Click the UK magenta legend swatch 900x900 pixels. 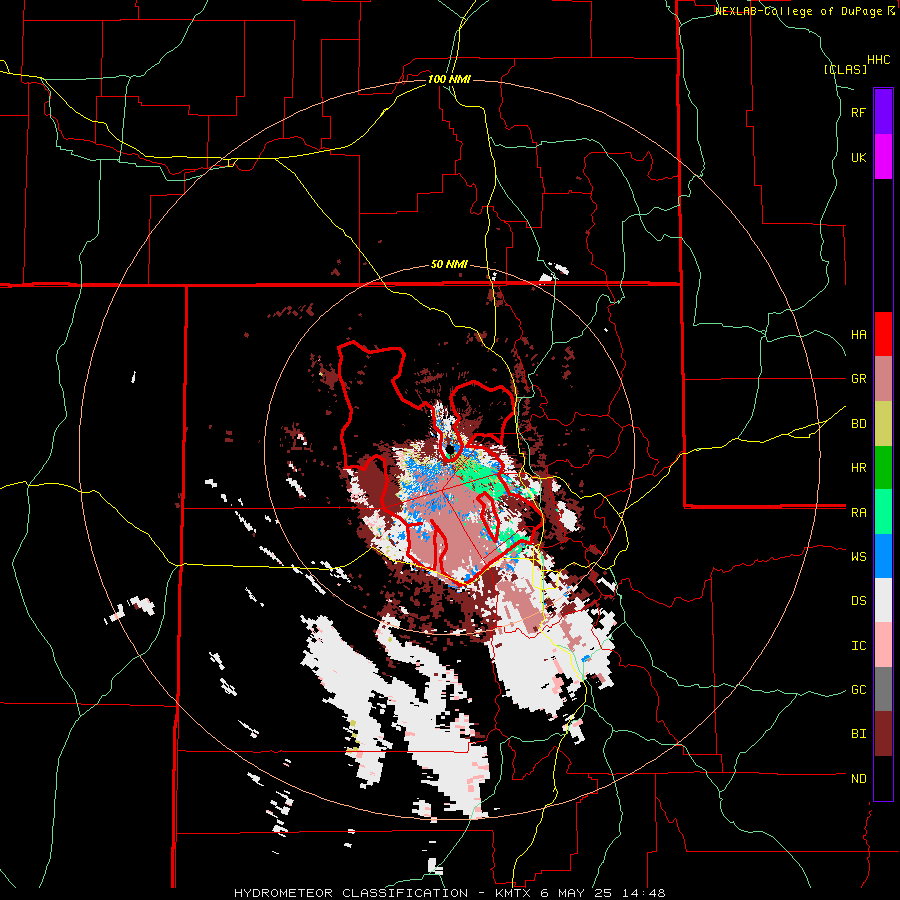point(883,157)
